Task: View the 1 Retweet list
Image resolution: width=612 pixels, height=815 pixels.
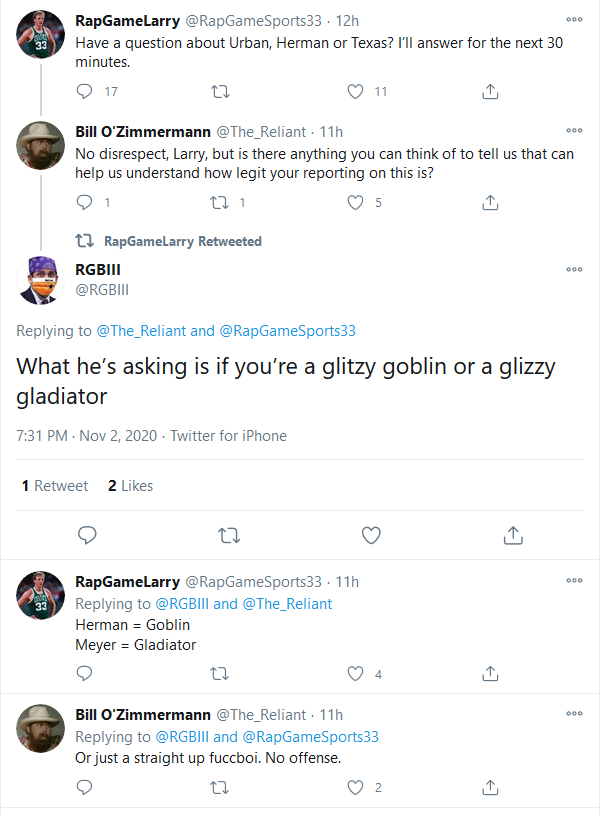Action: pos(54,486)
